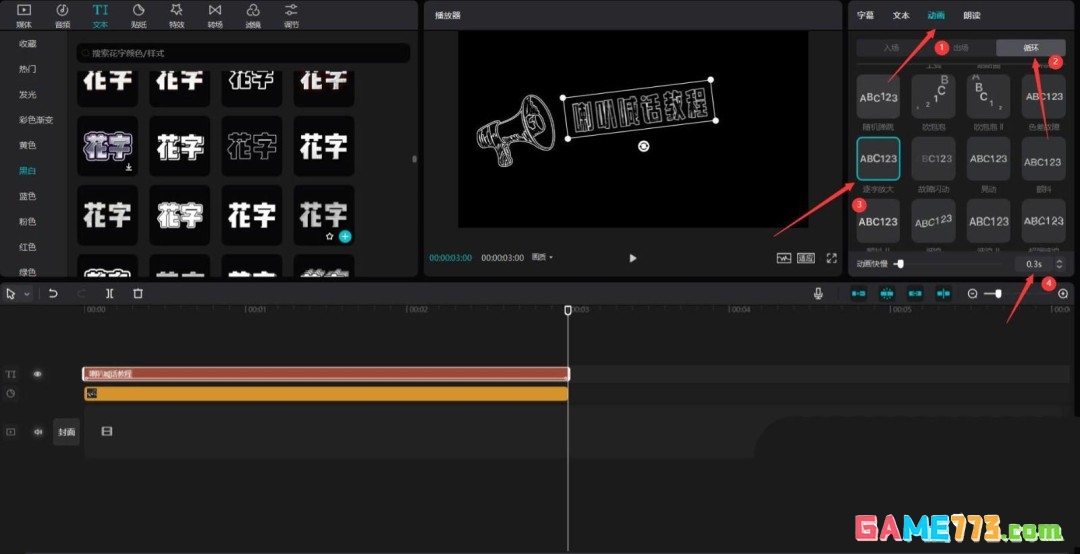
Task: Select 黄色 yellow category
Action: [28, 145]
